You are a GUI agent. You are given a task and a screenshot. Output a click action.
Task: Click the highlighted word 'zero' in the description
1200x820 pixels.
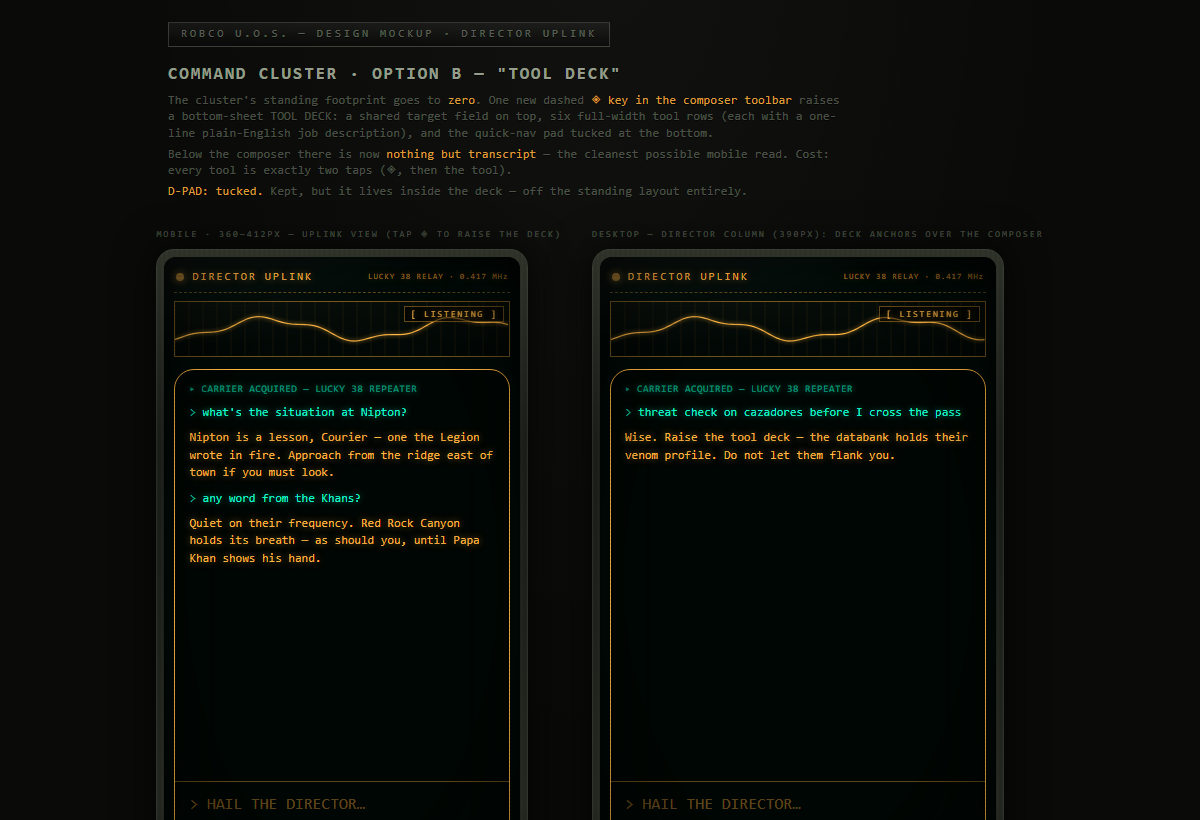tap(461, 100)
